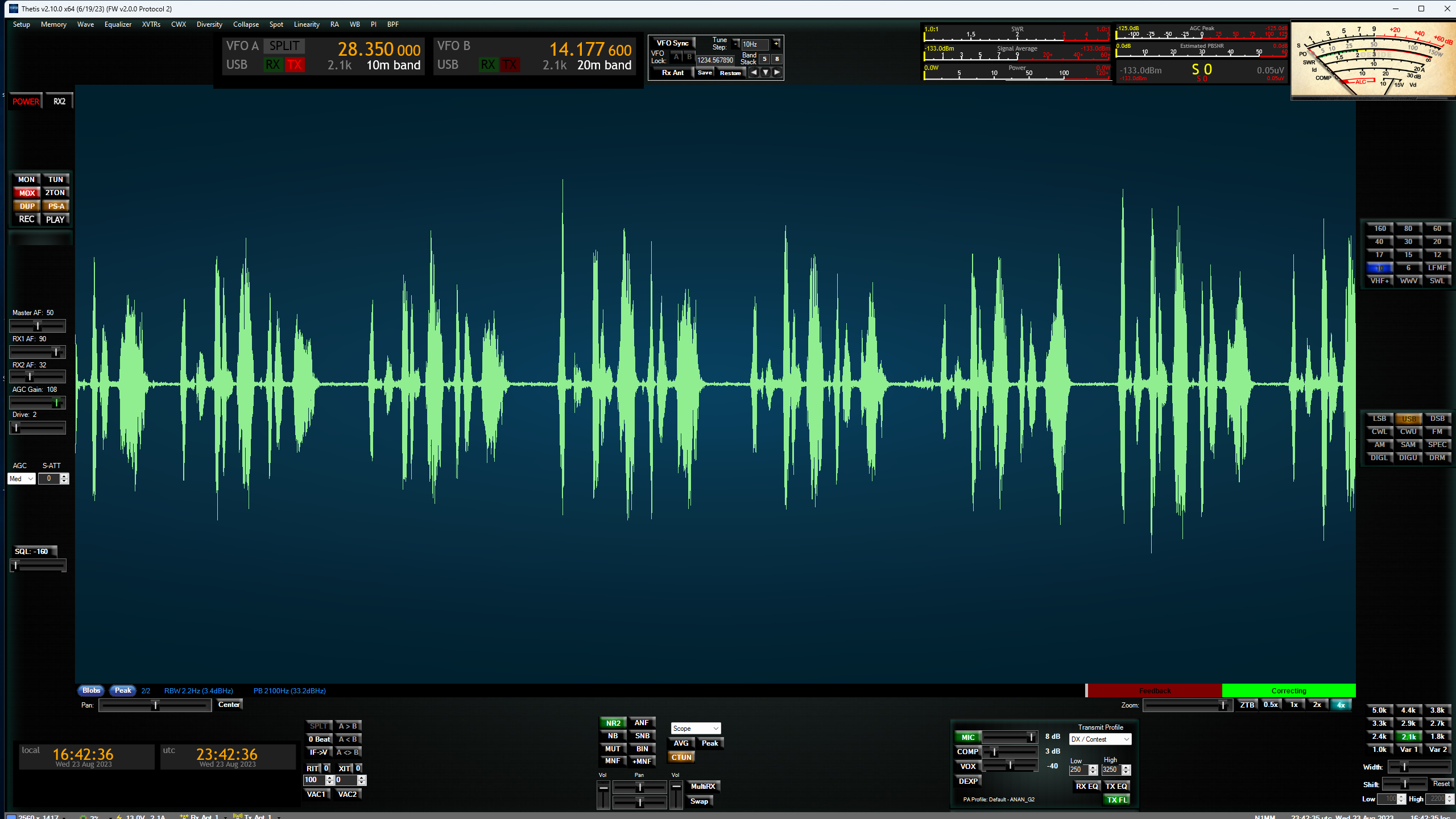Screen dimensions: 1456x819
Task: Click the PLAY button
Action: coord(56,219)
